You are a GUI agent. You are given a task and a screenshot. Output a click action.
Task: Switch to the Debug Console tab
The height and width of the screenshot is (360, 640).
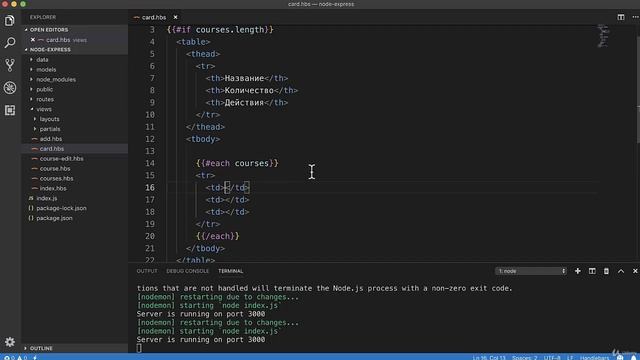coord(187,271)
